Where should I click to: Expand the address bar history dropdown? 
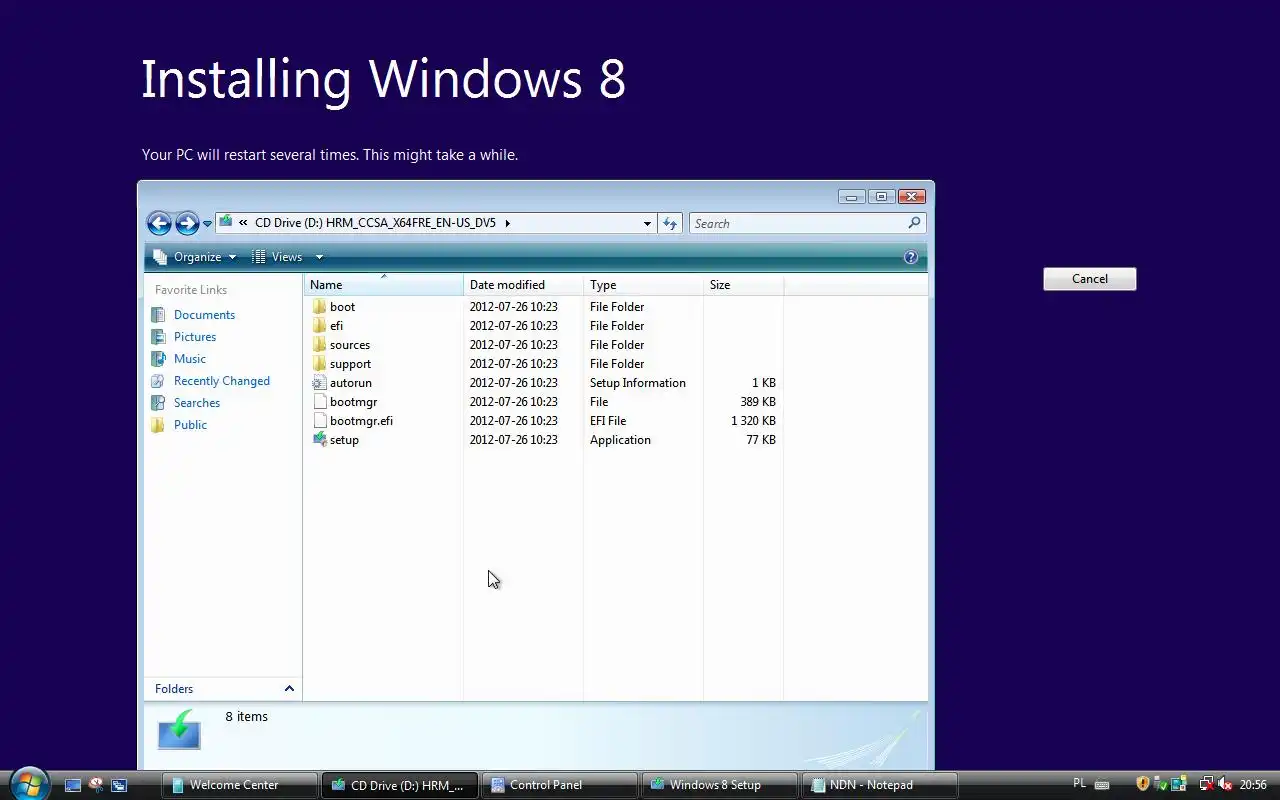(x=647, y=224)
